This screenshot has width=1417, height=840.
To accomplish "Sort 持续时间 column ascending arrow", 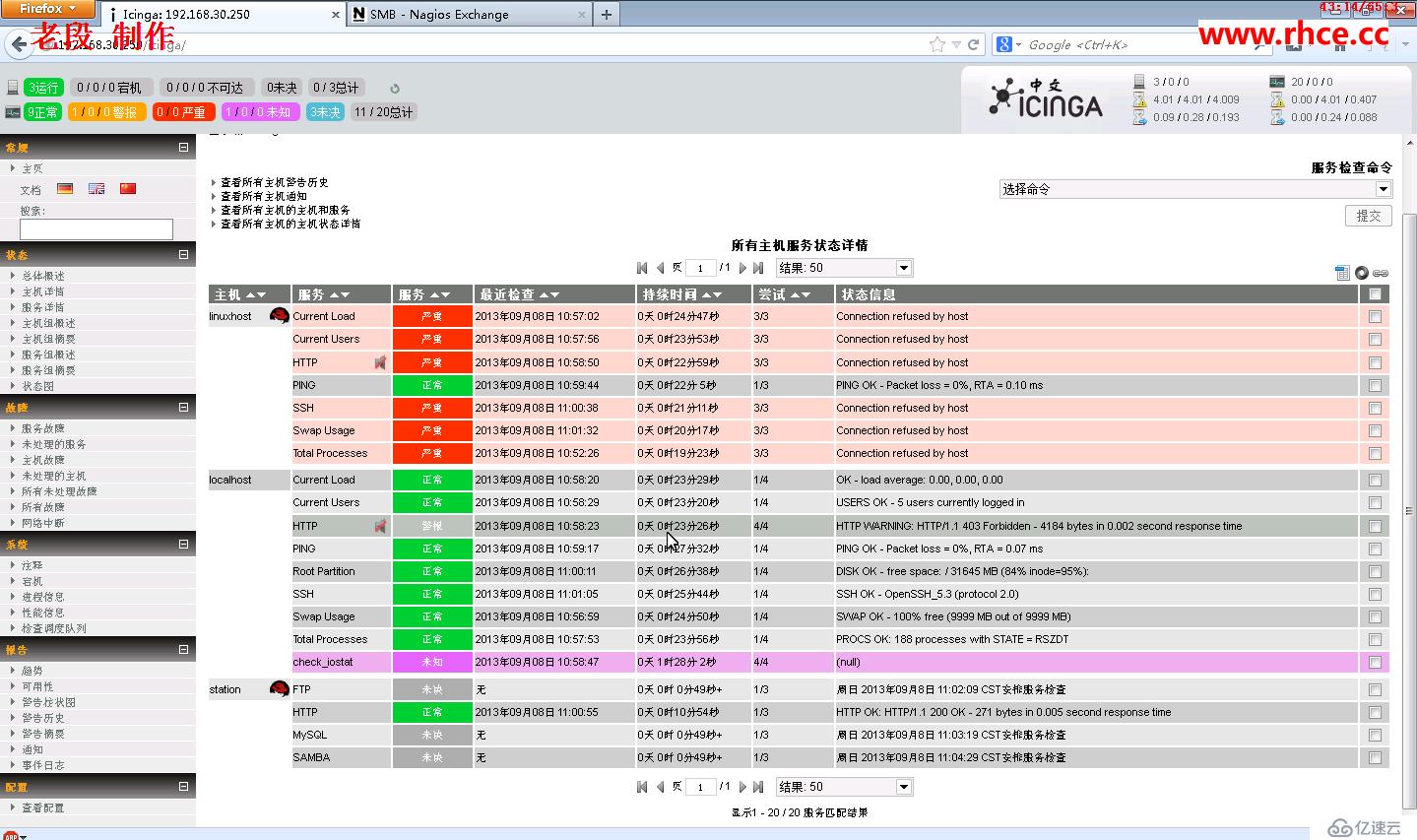I will 706,295.
